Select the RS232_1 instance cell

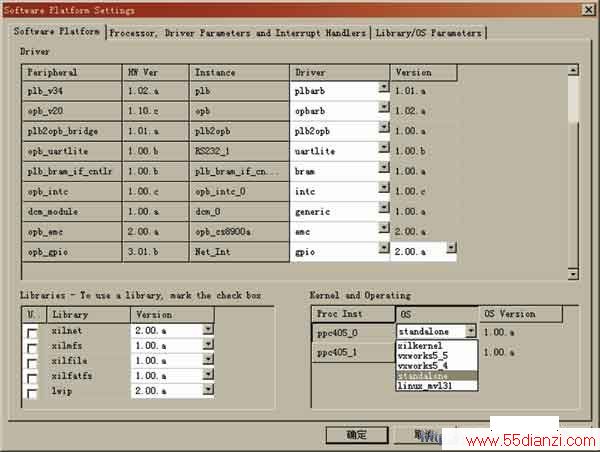click(239, 151)
